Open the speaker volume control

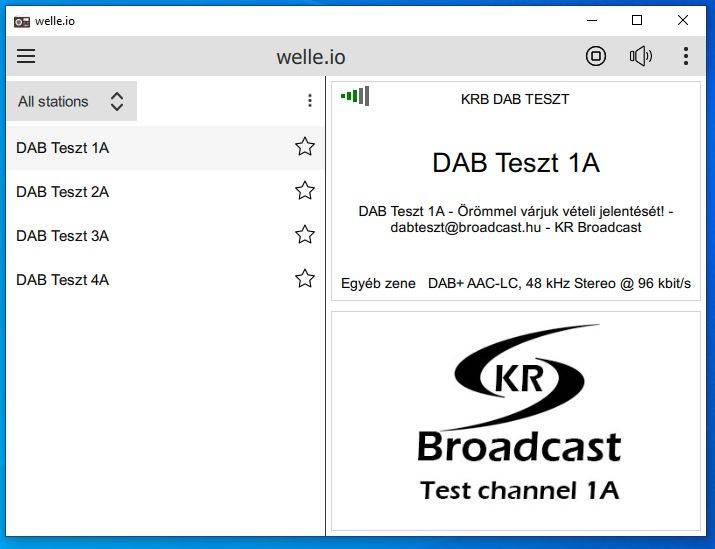pos(640,56)
